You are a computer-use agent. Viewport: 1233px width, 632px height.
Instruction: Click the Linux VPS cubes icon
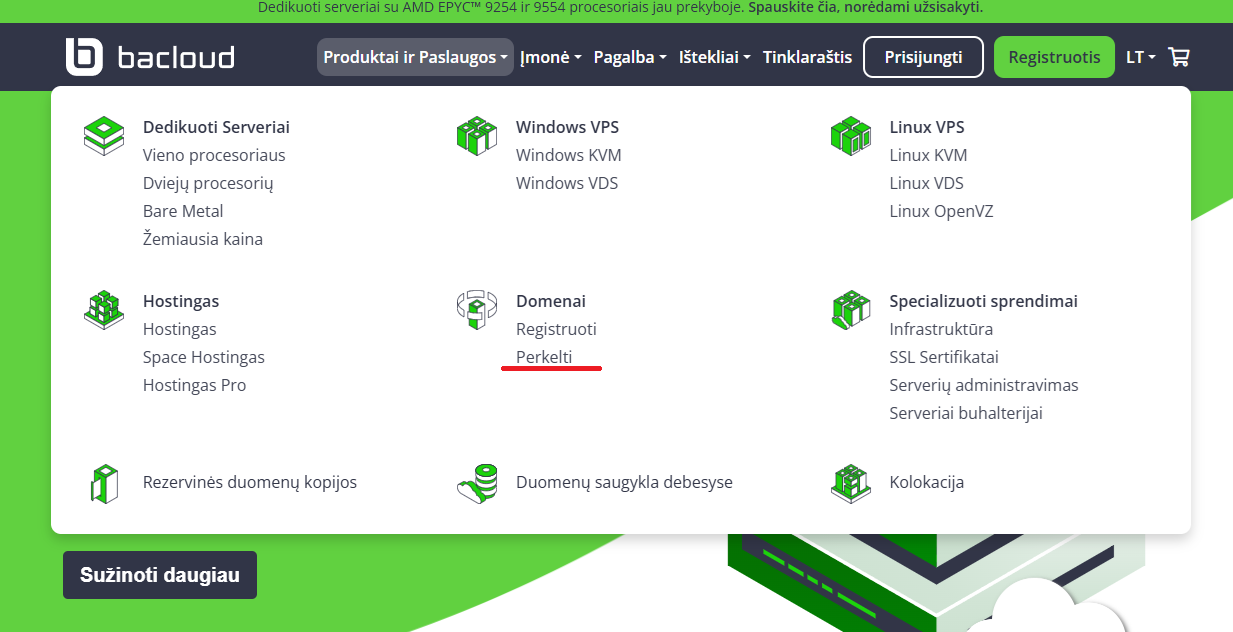[850, 135]
